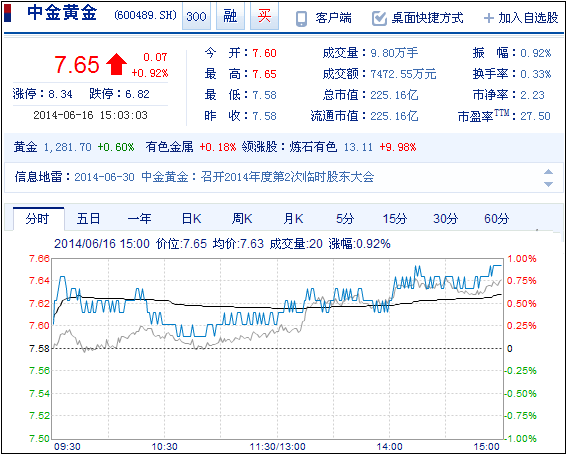The height and width of the screenshot is (455, 567).
Task: Click the 振幅 value 0.92%
Action: (x=536, y=54)
